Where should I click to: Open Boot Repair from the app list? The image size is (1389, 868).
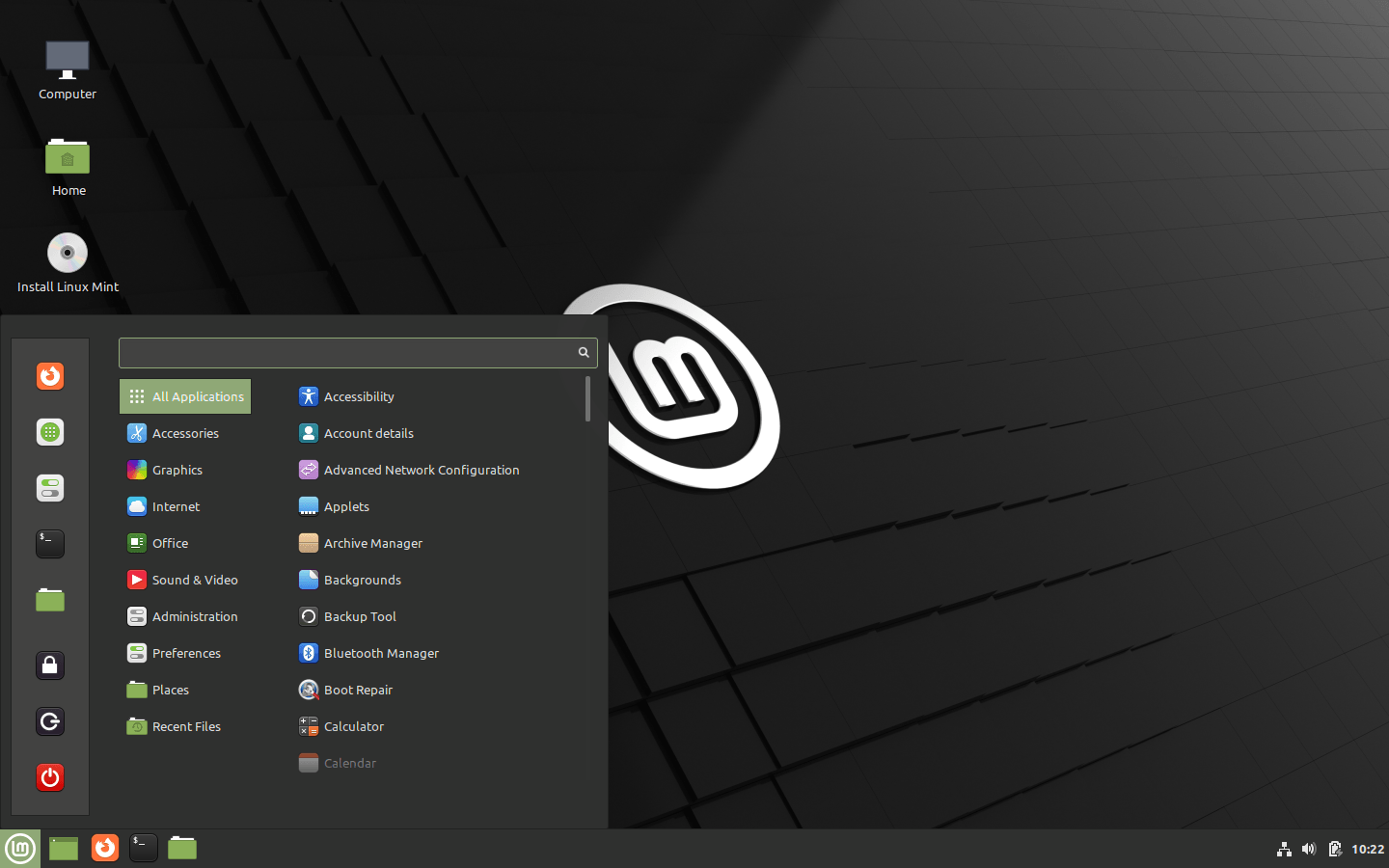point(358,690)
